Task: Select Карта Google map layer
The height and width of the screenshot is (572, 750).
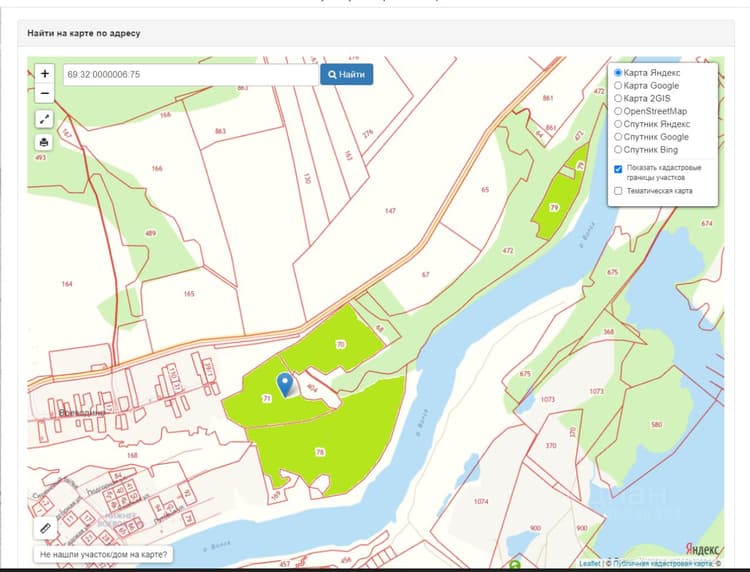Action: pyautogui.click(x=618, y=86)
